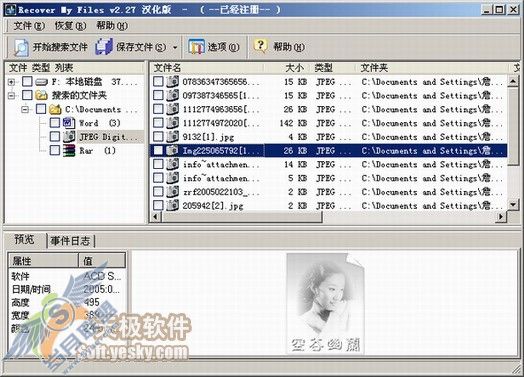
Task: Open the save files dropdown arrow
Action: click(175, 47)
